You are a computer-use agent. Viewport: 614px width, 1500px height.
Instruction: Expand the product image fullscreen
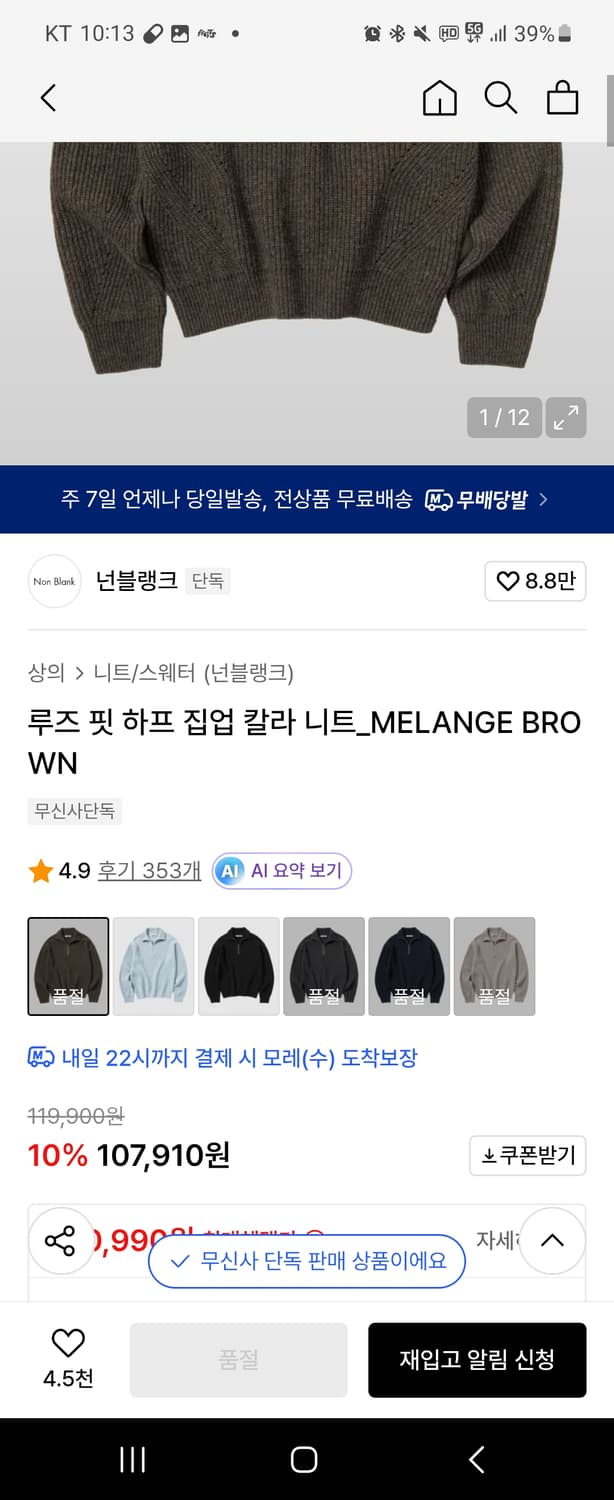click(565, 418)
